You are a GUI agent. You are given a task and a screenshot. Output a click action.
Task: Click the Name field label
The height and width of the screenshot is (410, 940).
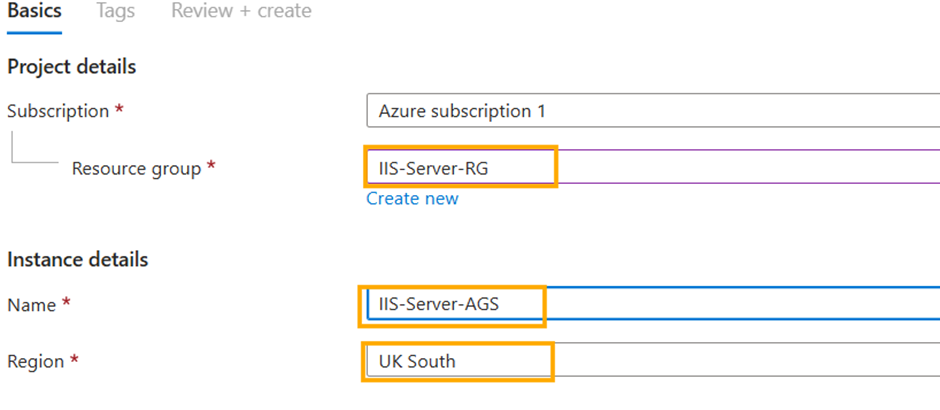(31, 304)
